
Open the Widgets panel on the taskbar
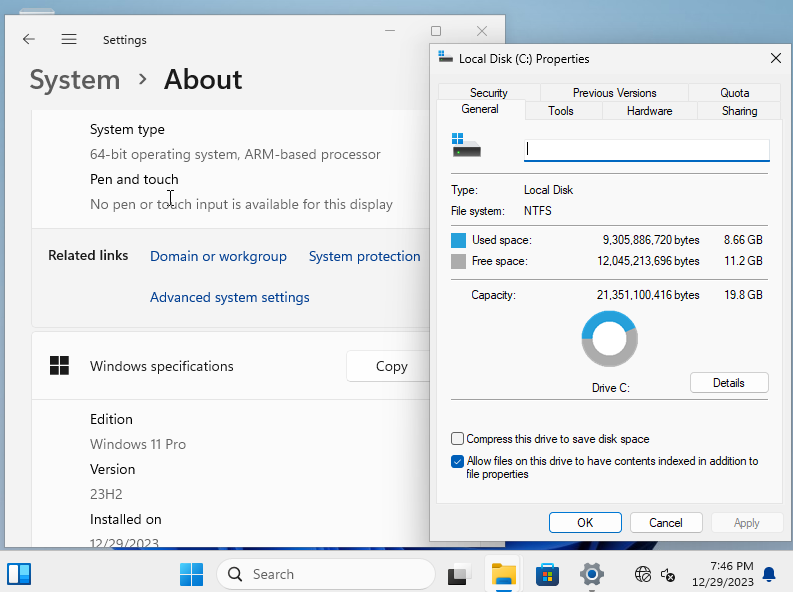tap(19, 574)
